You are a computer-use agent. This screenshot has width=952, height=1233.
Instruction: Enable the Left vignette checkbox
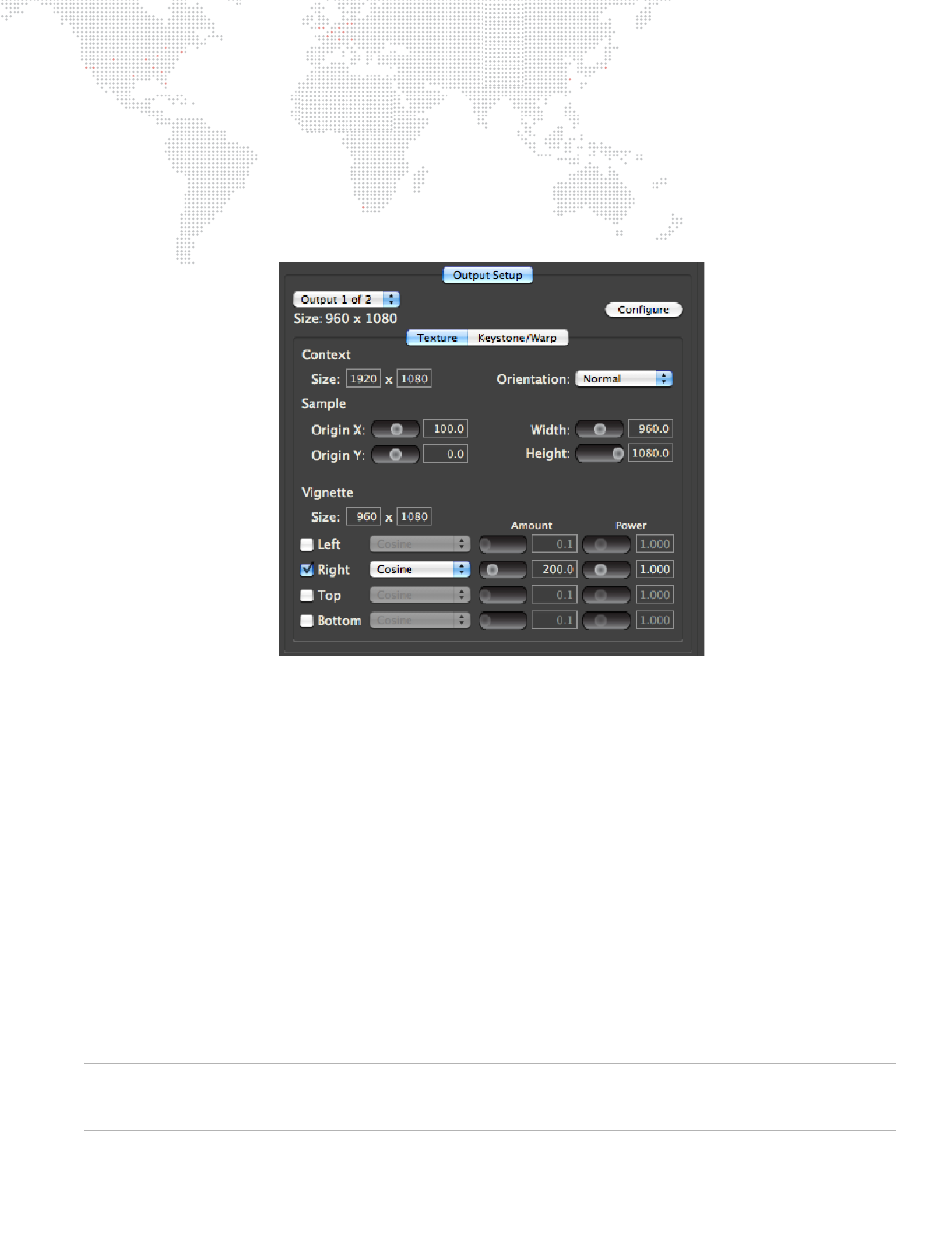[307, 545]
